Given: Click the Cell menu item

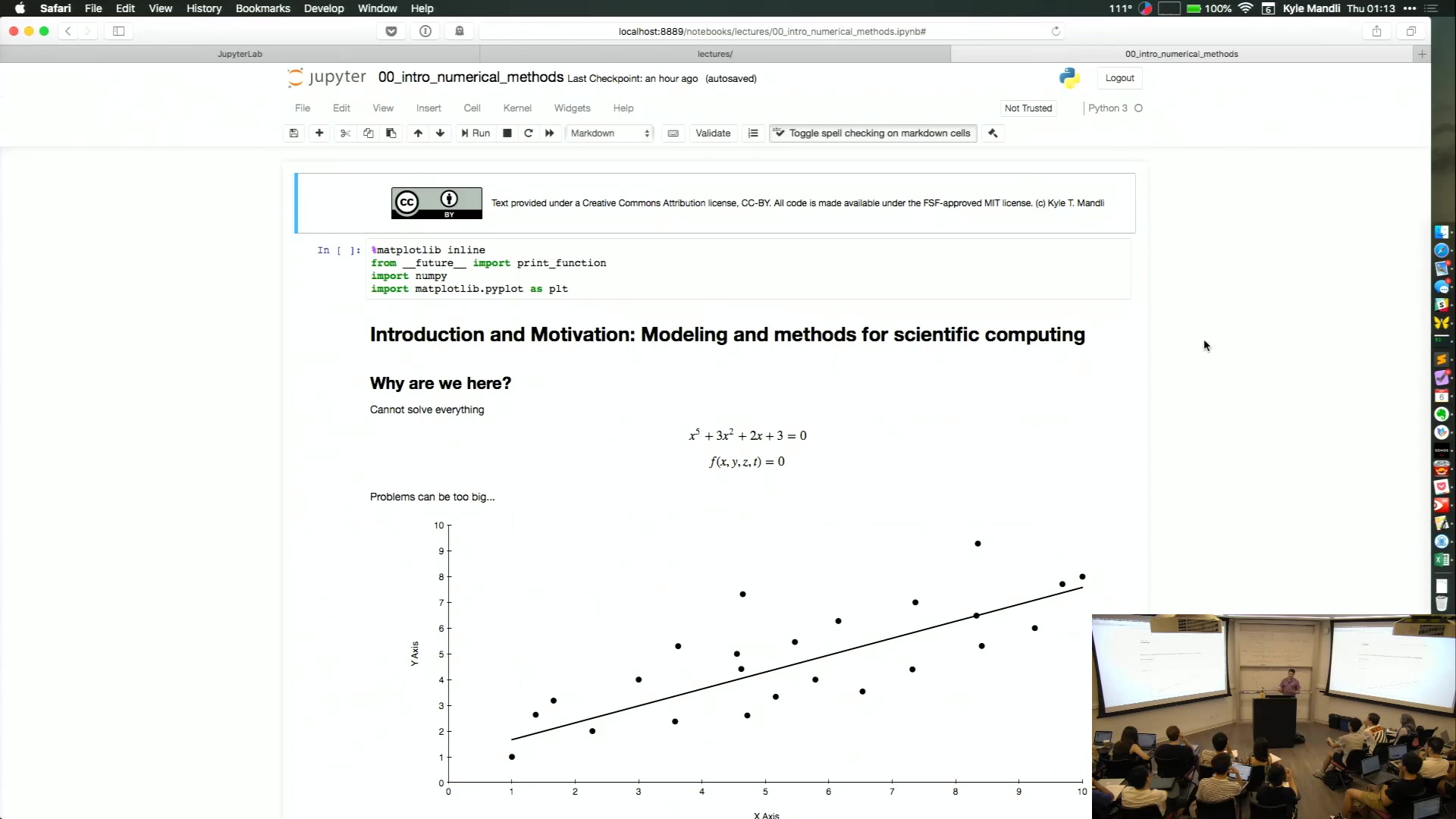Looking at the screenshot, I should pos(471,107).
